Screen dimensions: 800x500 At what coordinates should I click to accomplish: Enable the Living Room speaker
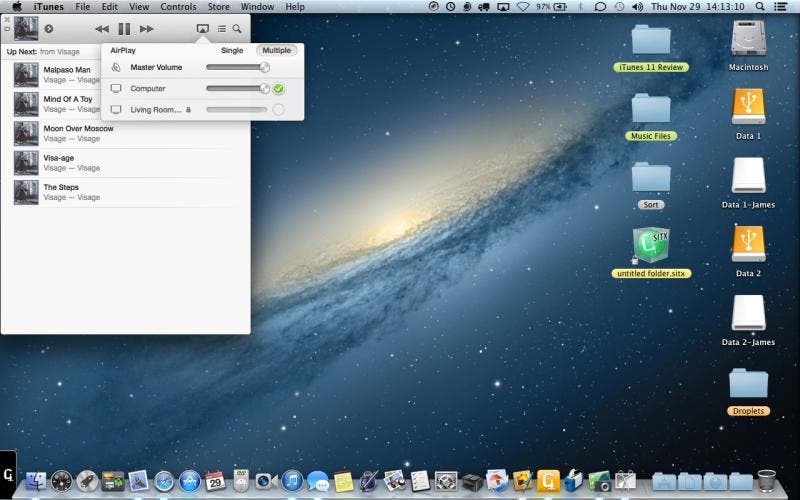pos(278,110)
